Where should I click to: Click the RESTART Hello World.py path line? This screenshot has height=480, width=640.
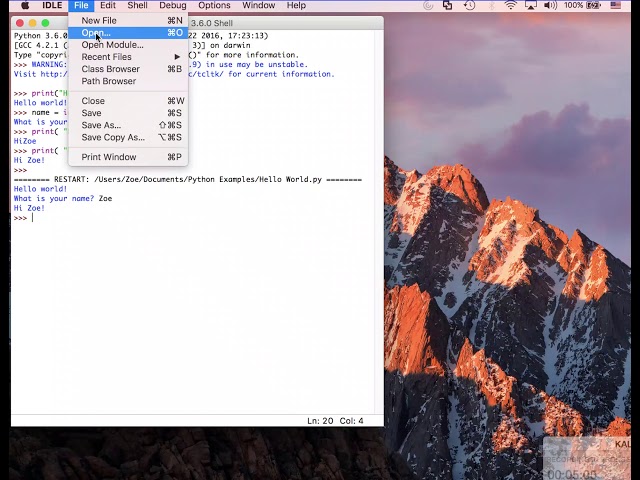point(188,180)
